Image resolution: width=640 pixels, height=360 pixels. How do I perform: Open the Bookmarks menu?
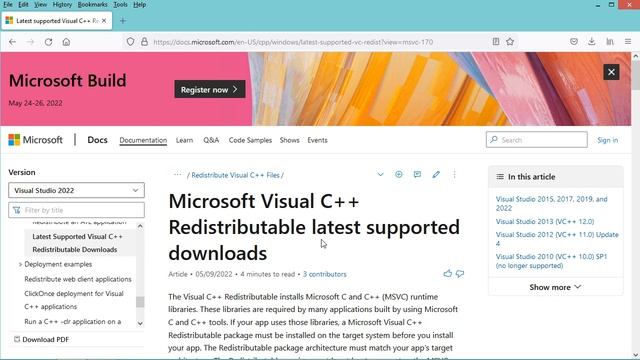pos(92,4)
